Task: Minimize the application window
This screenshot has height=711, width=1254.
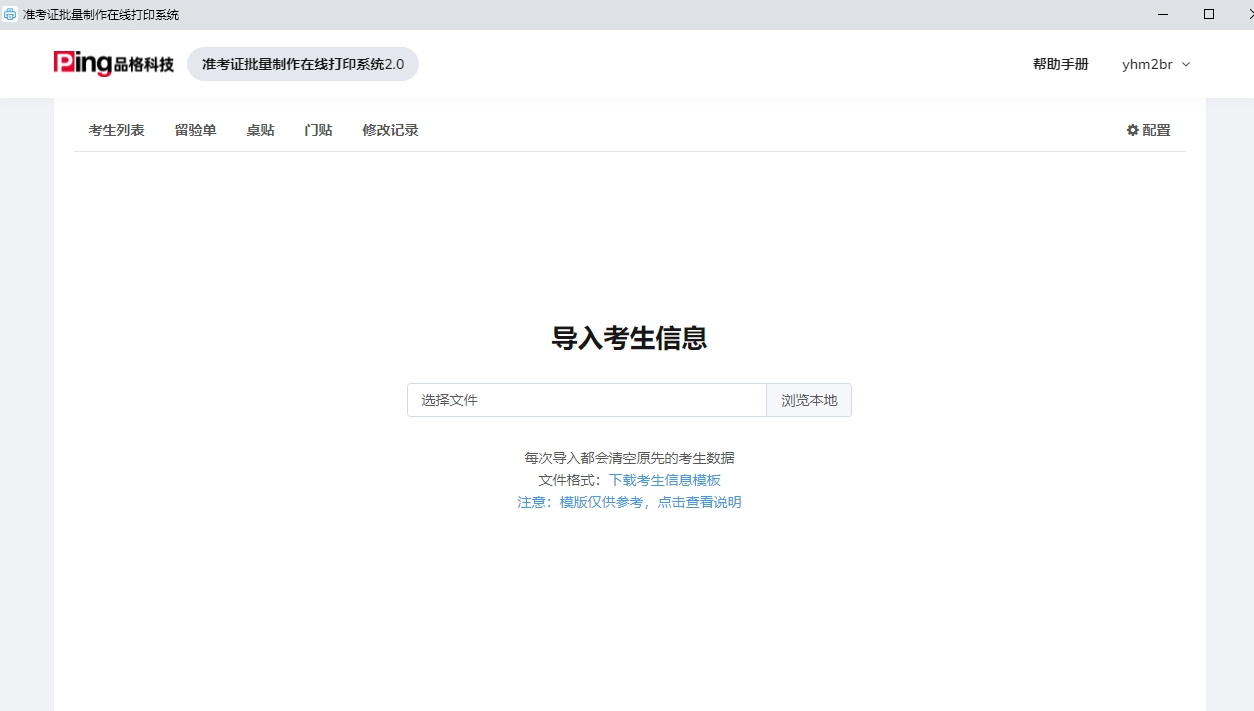Action: [x=1162, y=14]
